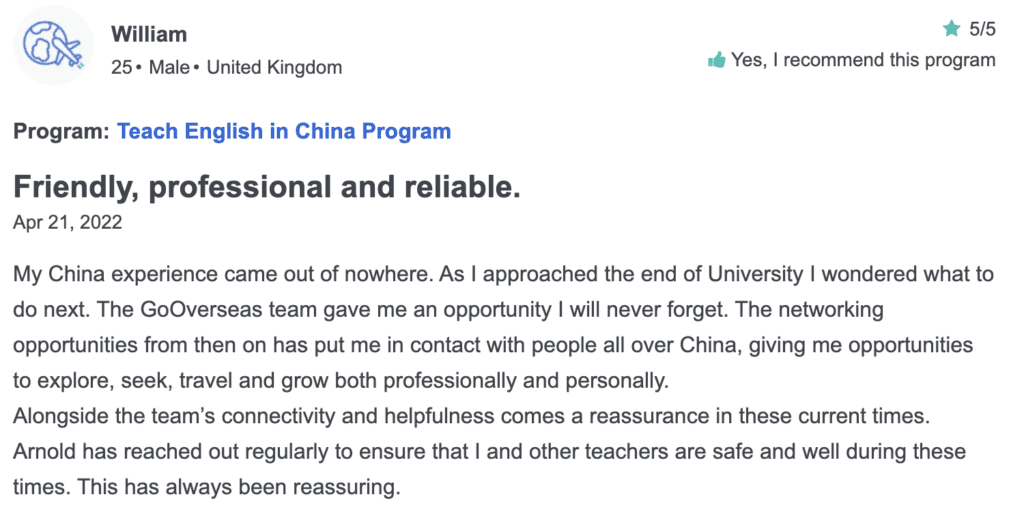The height and width of the screenshot is (512, 1024).
Task: Click the line starting "to explore, seek, travel"
Action: (341, 381)
